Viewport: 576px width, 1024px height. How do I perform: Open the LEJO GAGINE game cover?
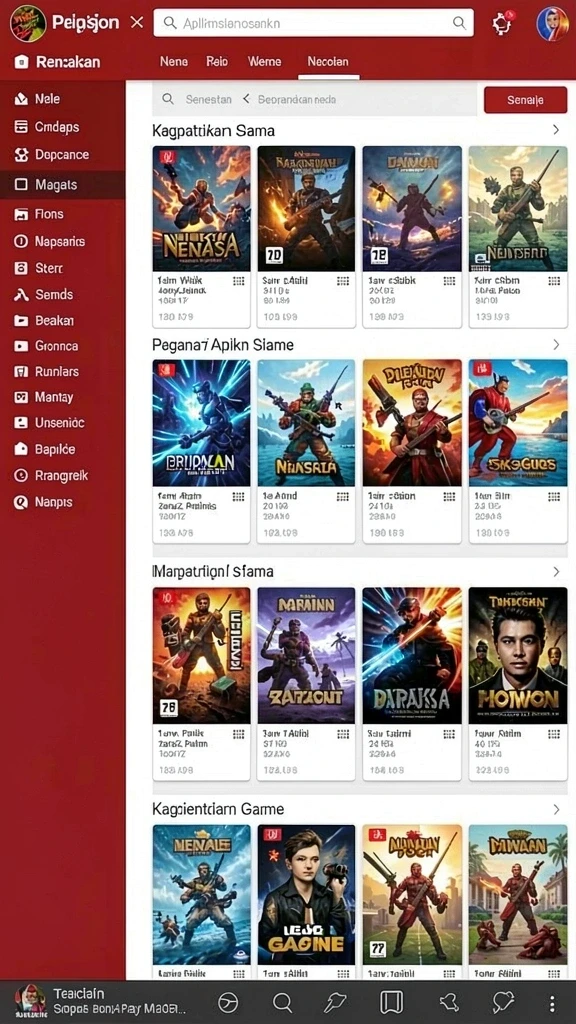pos(306,895)
